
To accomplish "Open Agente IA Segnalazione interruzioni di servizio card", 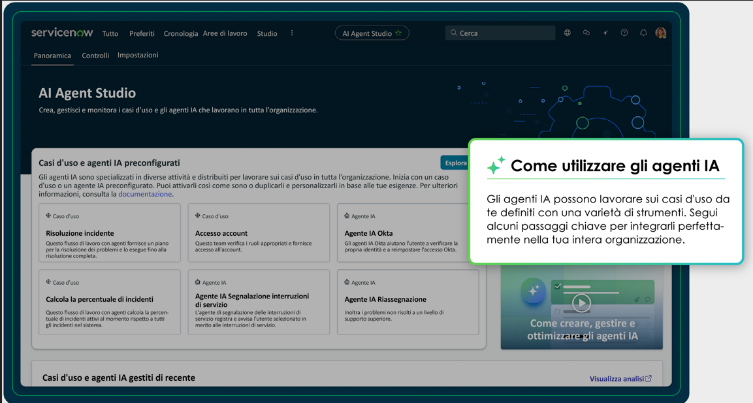I will click(x=259, y=302).
